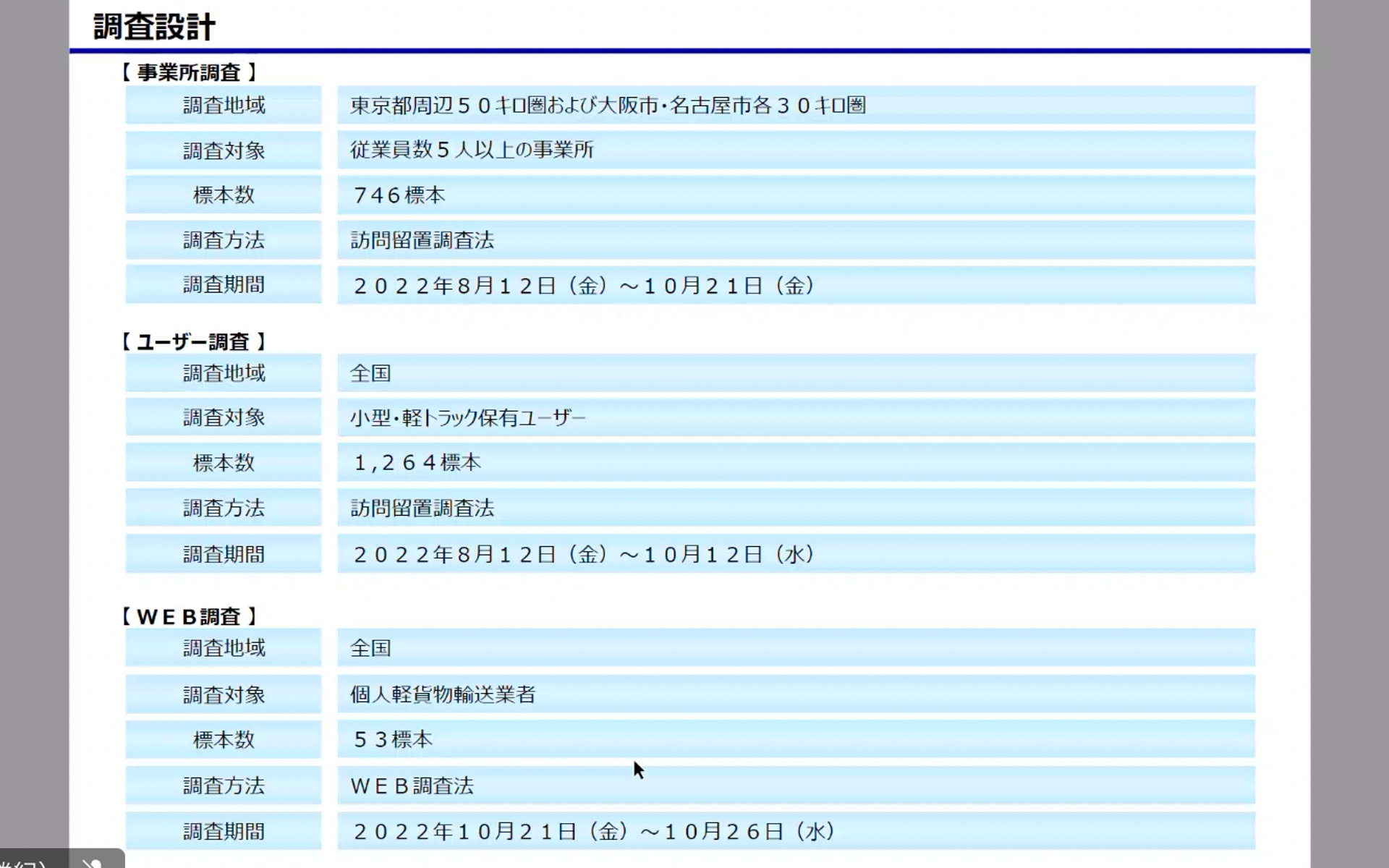Image resolution: width=1389 pixels, height=868 pixels.
Task: Click the 【事業所調査】 section heading
Action: click(x=190, y=72)
